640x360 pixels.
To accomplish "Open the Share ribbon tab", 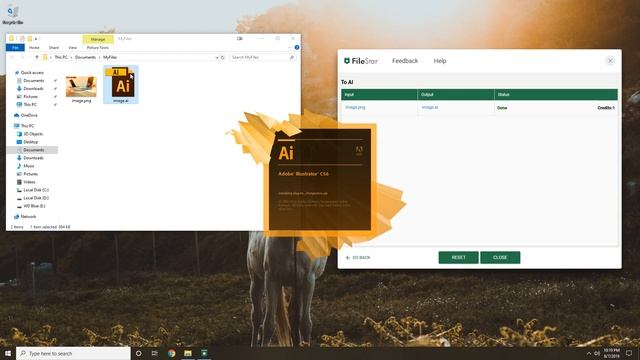I will 54,48.
